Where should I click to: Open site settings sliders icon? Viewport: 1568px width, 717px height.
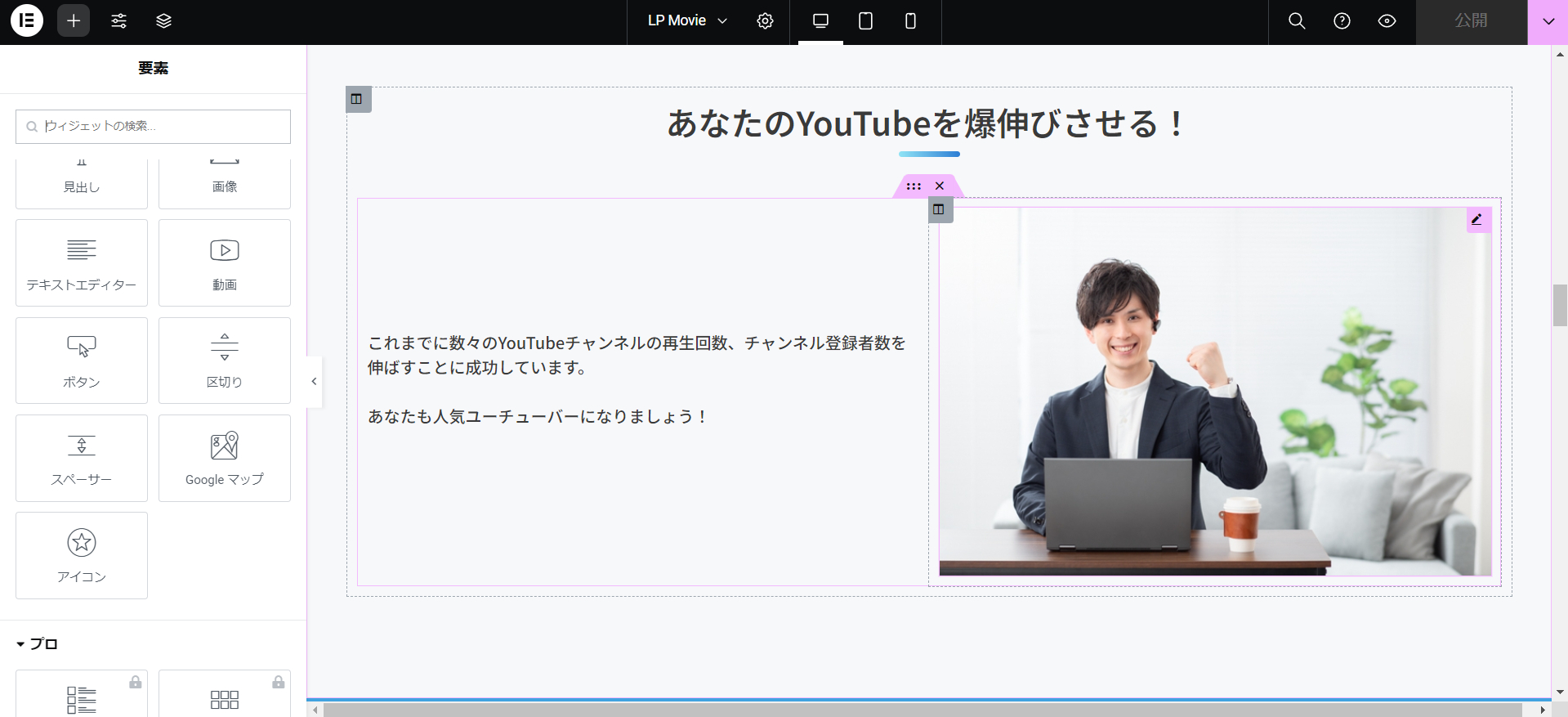tap(118, 21)
